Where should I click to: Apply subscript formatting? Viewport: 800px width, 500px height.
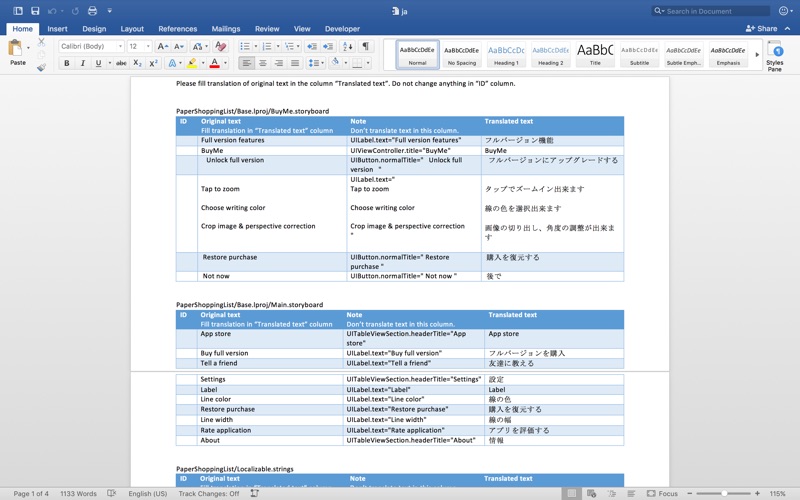tap(137, 63)
